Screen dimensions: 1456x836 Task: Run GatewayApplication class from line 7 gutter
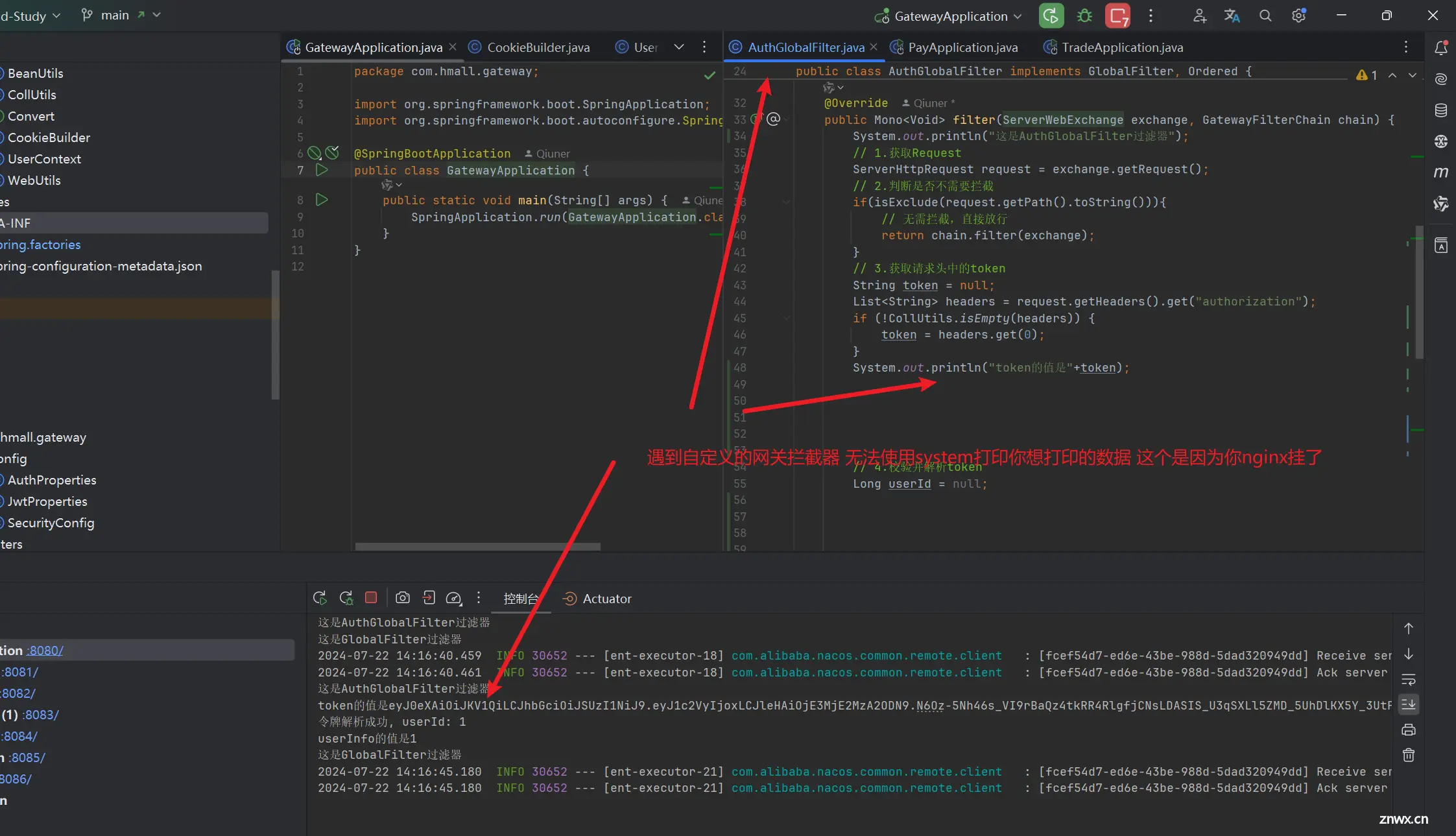point(322,170)
